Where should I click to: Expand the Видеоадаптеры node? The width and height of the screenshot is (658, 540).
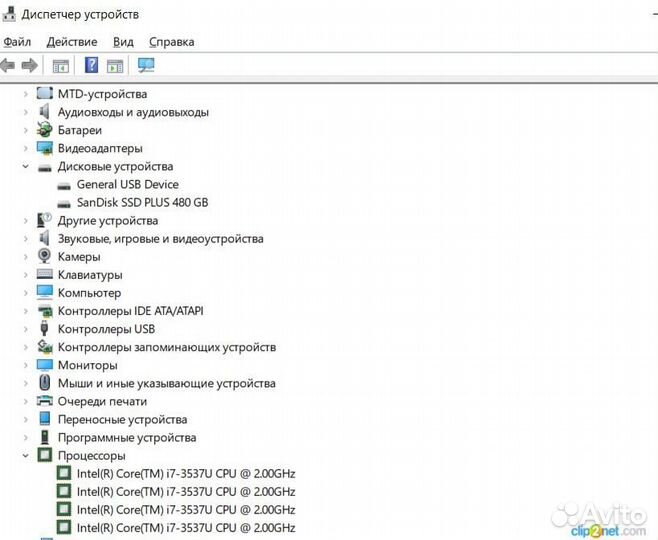click(x=26, y=148)
